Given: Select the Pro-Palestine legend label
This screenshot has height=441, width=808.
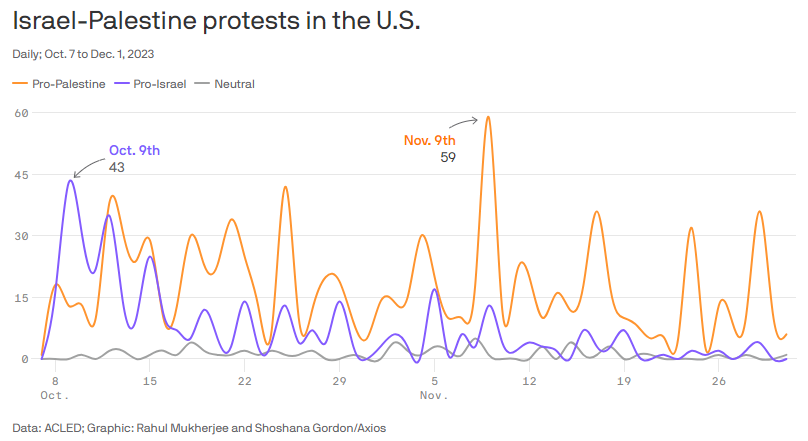Looking at the screenshot, I should (x=68, y=84).
